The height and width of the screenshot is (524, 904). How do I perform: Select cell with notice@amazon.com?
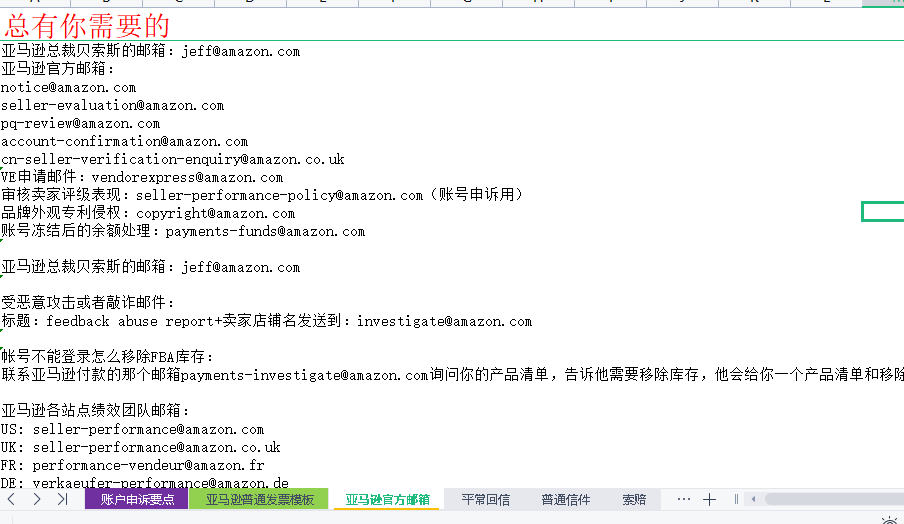click(68, 88)
